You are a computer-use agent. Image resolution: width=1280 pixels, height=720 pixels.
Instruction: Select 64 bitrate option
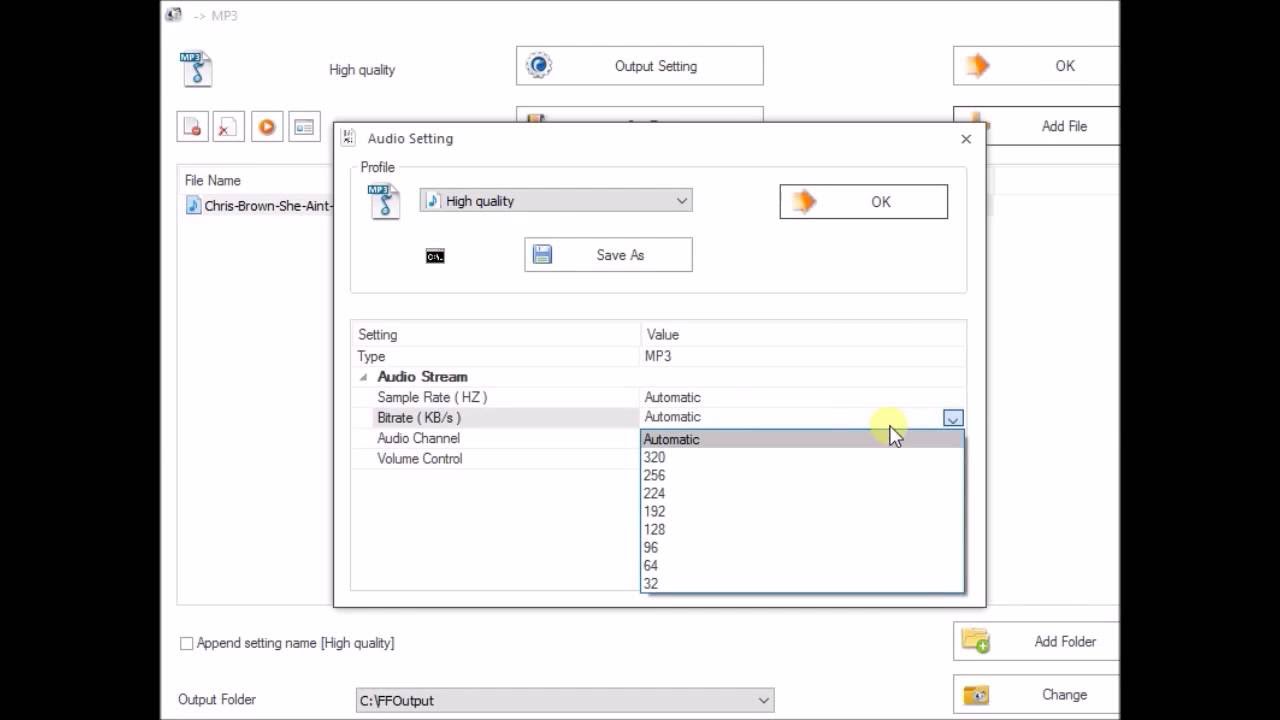(x=802, y=565)
